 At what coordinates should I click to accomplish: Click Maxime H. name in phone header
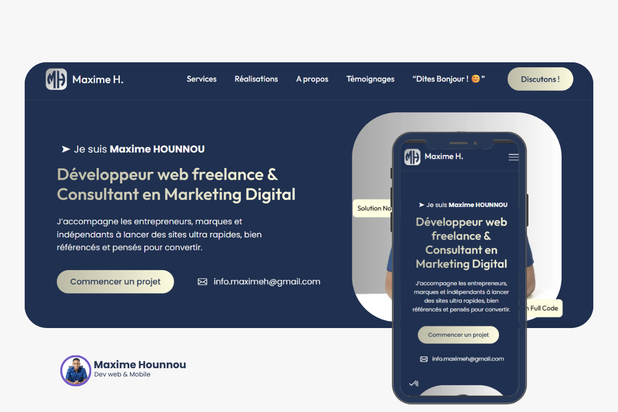click(x=444, y=157)
